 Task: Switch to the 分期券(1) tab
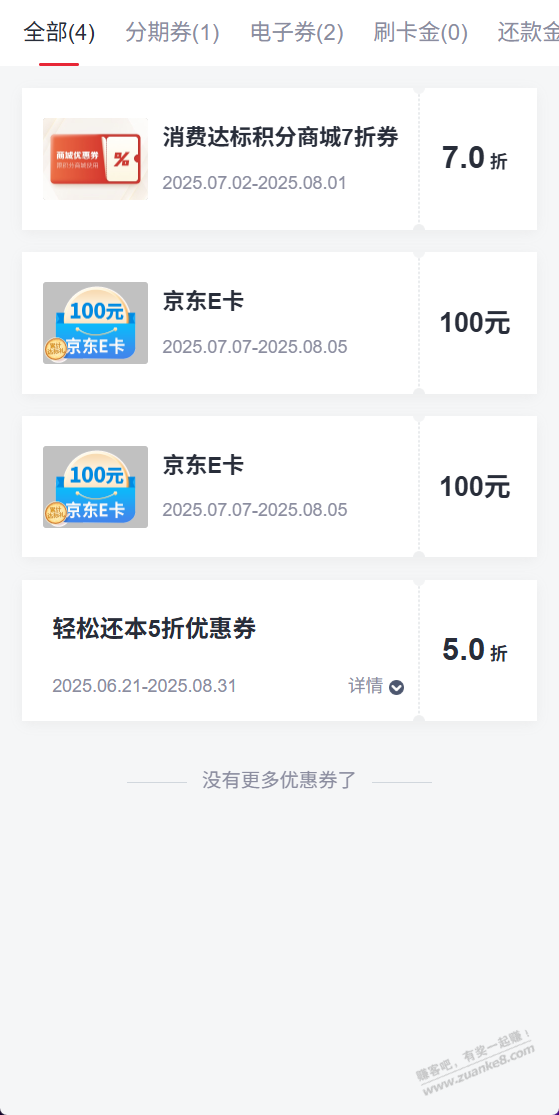coord(173,33)
